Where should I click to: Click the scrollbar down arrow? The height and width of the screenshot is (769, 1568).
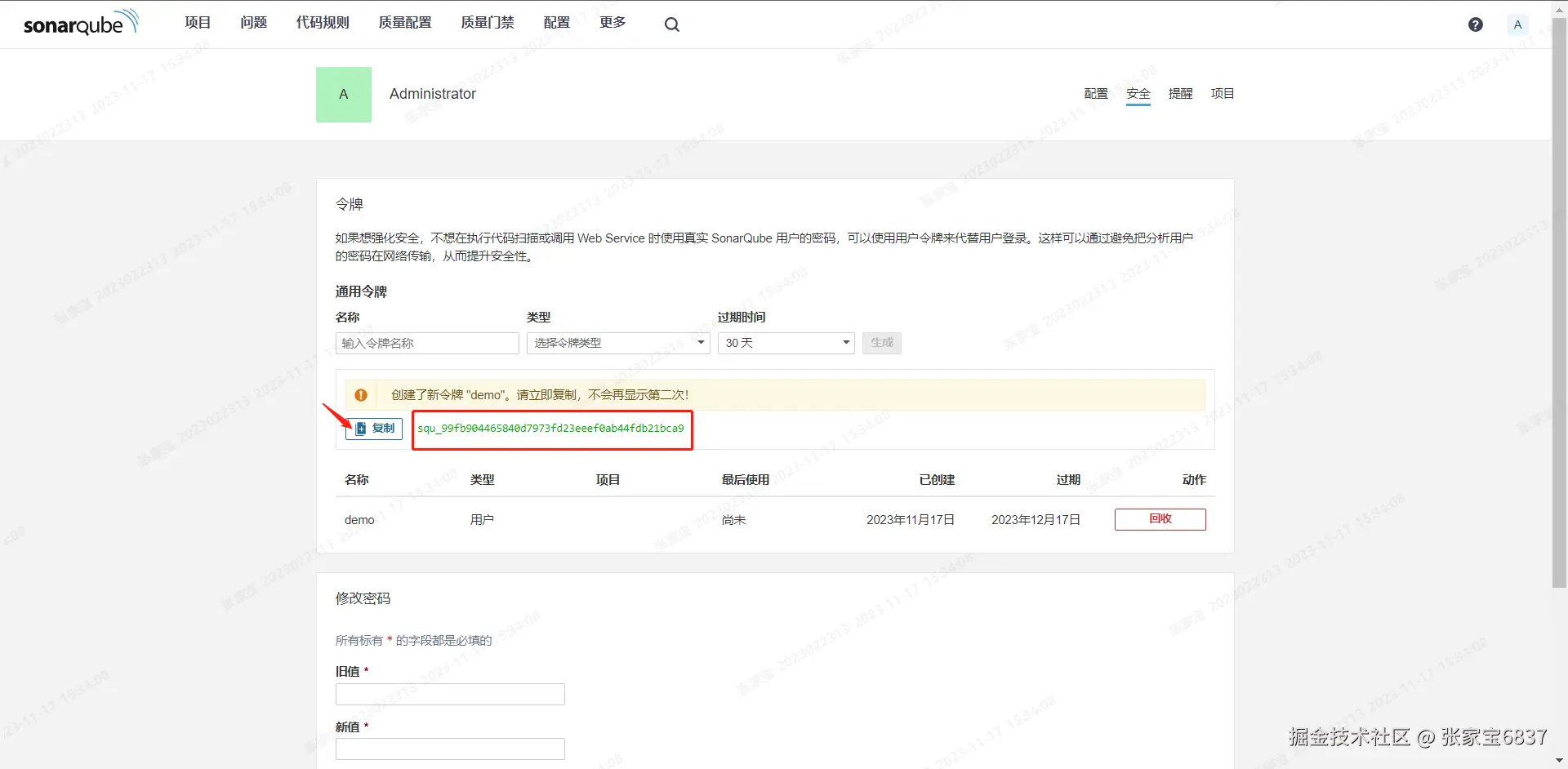(1559, 761)
